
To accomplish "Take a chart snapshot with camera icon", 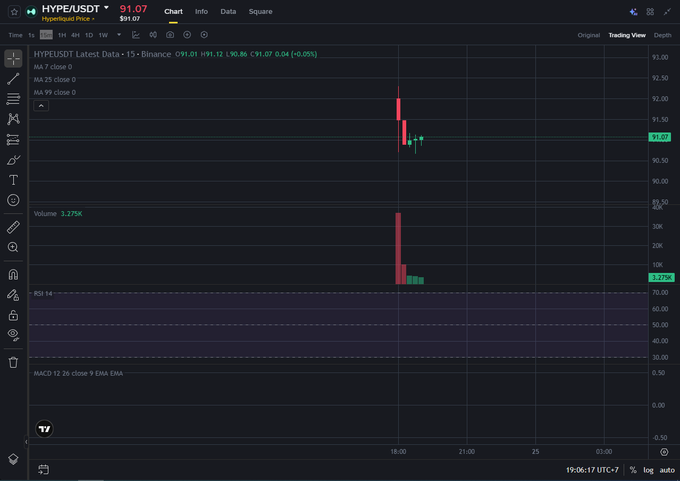I will click(x=170, y=35).
